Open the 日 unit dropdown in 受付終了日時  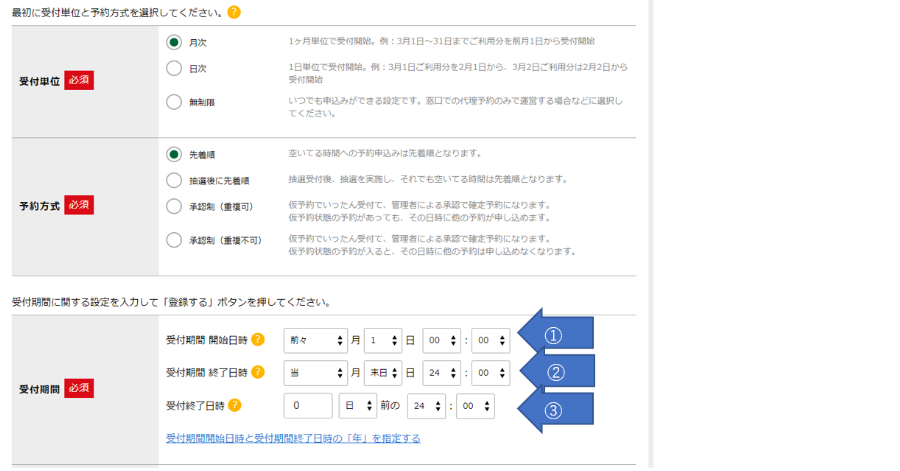coord(358,406)
